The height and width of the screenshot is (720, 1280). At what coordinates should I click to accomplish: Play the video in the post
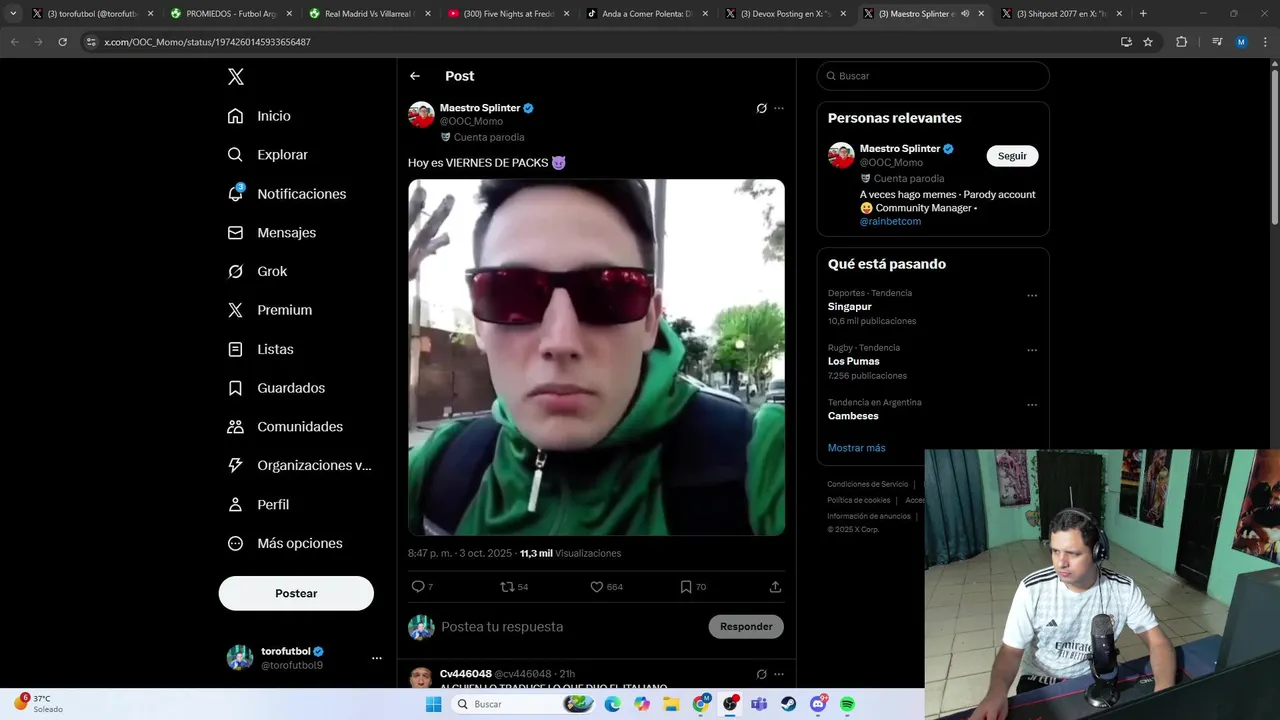pyautogui.click(x=596, y=357)
